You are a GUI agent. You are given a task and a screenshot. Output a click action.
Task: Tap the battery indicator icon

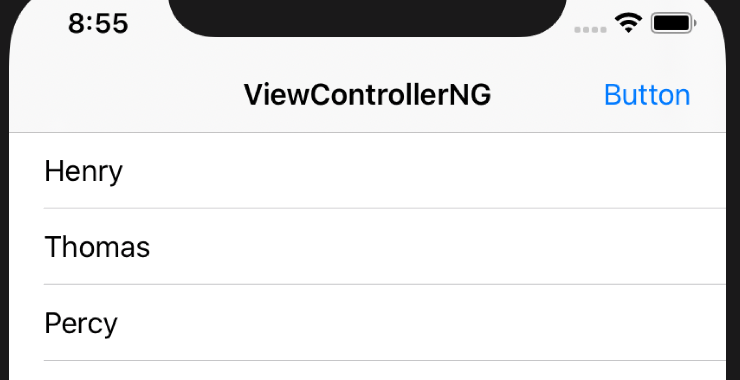coord(673,23)
